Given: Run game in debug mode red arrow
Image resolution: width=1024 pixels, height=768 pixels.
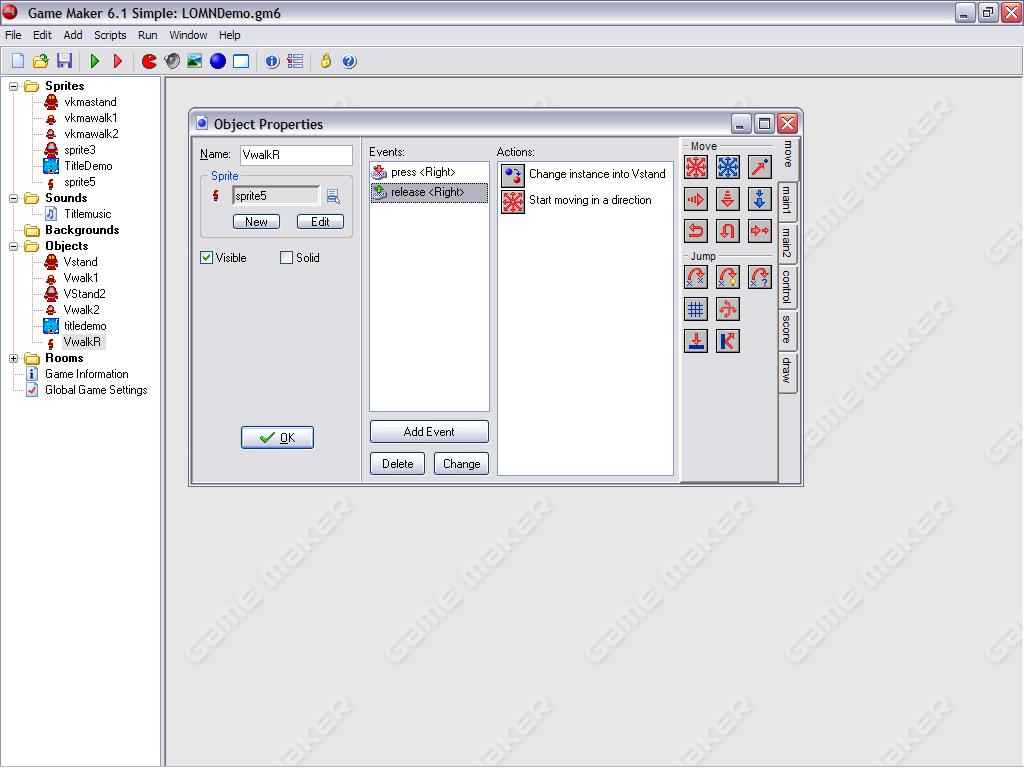Looking at the screenshot, I should 118,61.
